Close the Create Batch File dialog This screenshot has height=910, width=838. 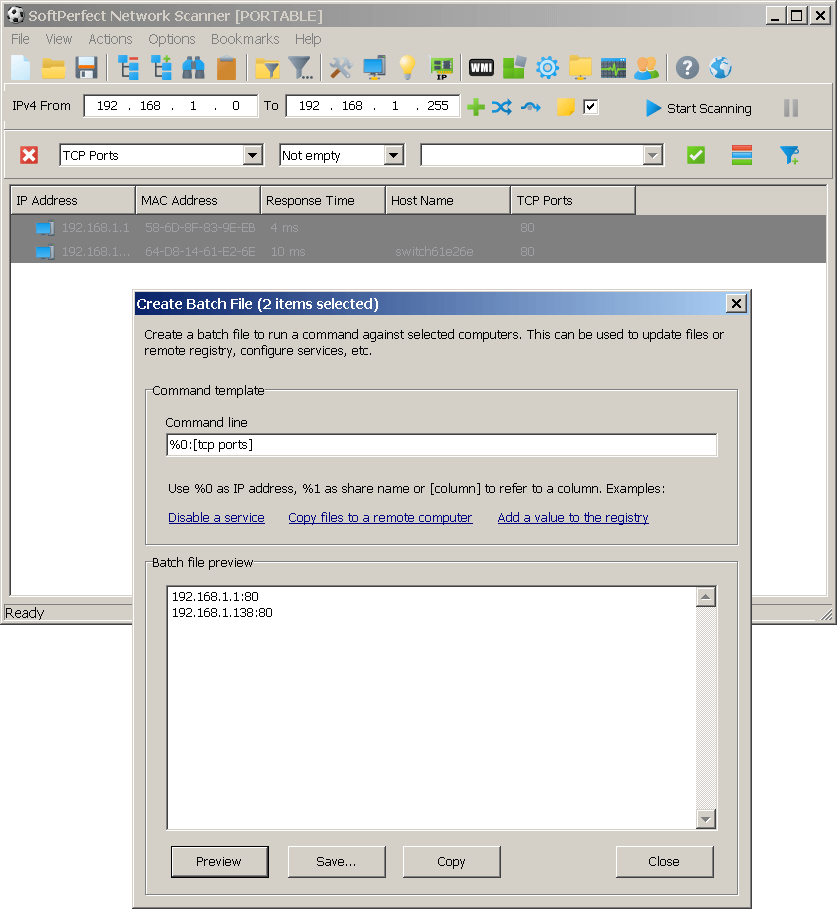click(736, 304)
